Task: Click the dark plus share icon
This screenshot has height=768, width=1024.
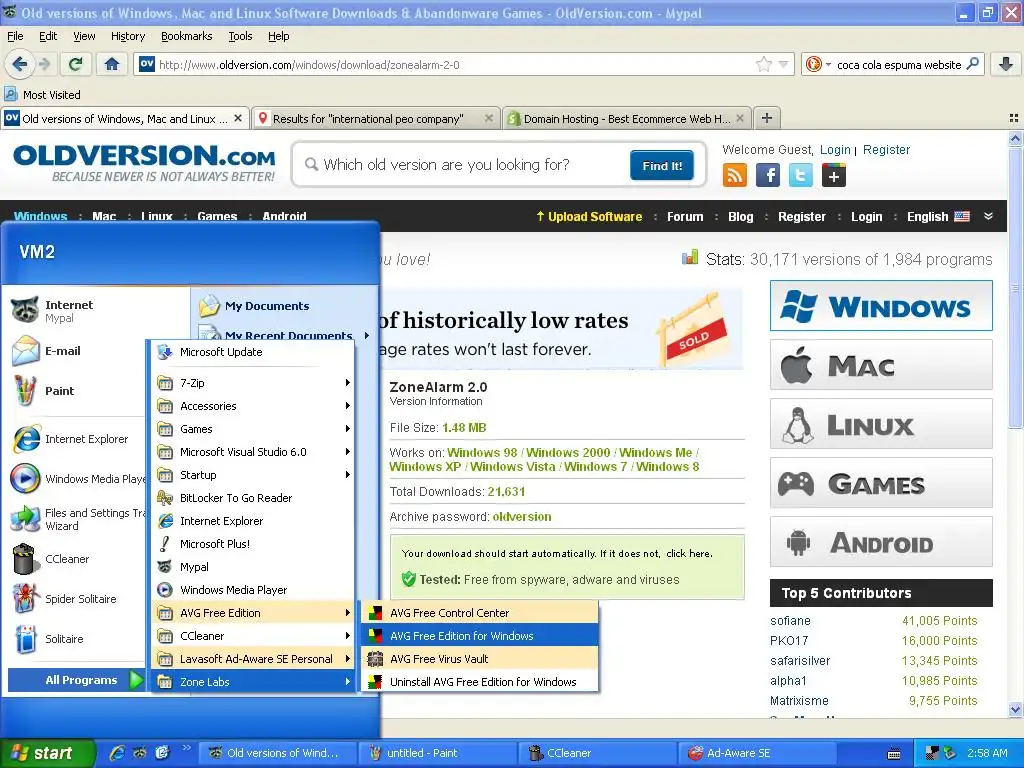Action: 834,175
